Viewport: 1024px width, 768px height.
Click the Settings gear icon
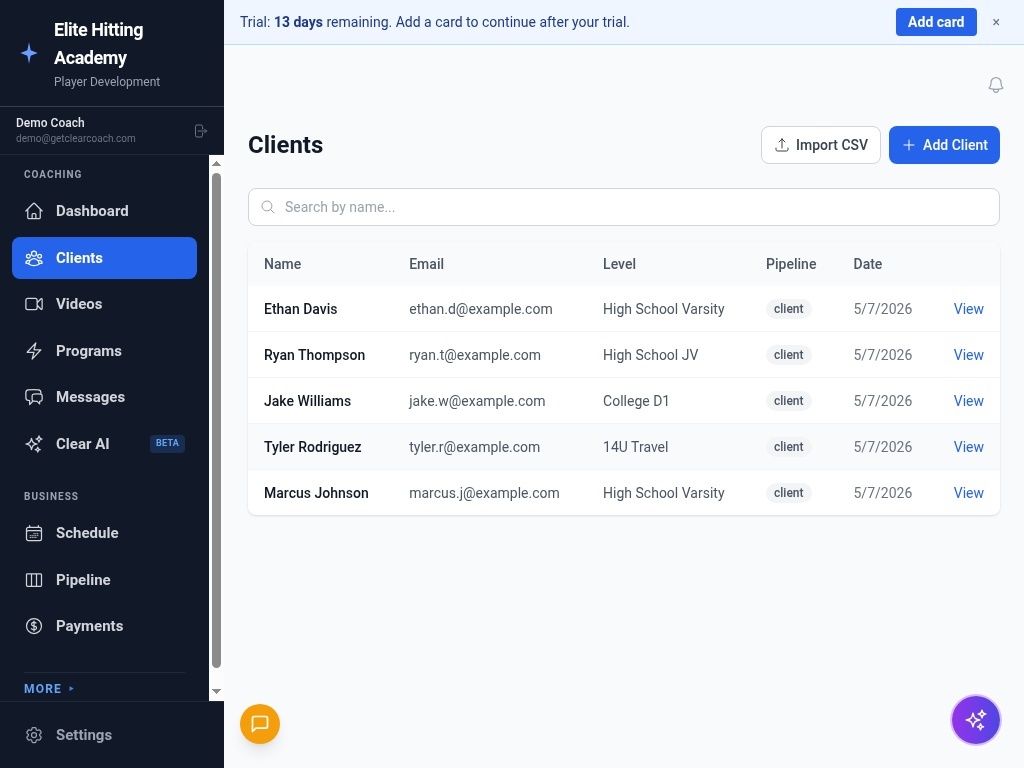pos(34,735)
